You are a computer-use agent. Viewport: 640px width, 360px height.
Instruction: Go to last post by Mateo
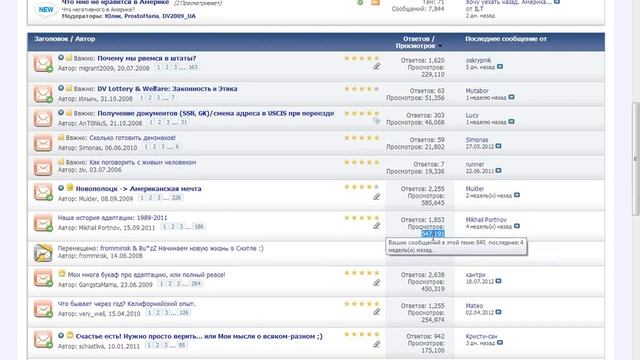click(x=498, y=312)
